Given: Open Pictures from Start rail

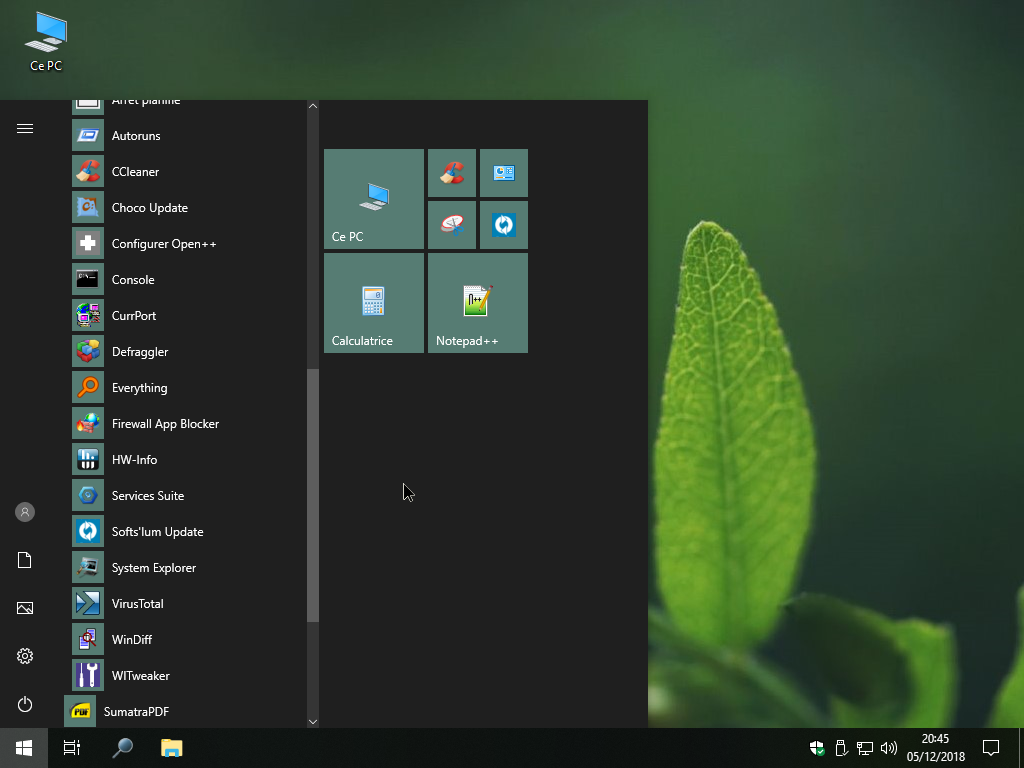Looking at the screenshot, I should tap(25, 608).
